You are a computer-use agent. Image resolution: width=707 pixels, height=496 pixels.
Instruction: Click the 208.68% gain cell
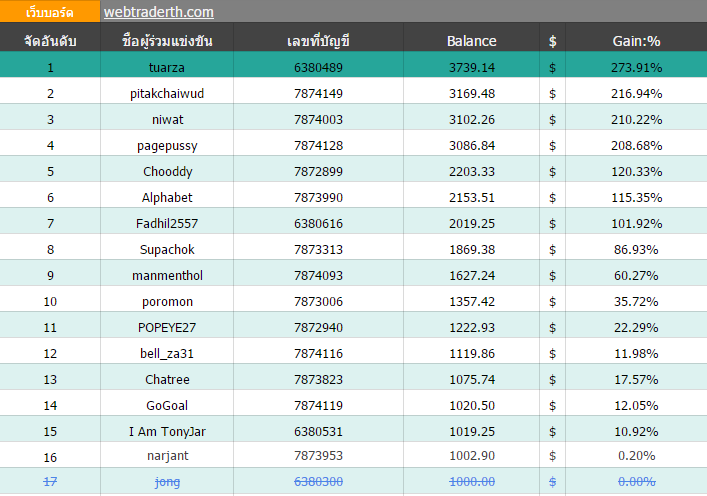(636, 146)
